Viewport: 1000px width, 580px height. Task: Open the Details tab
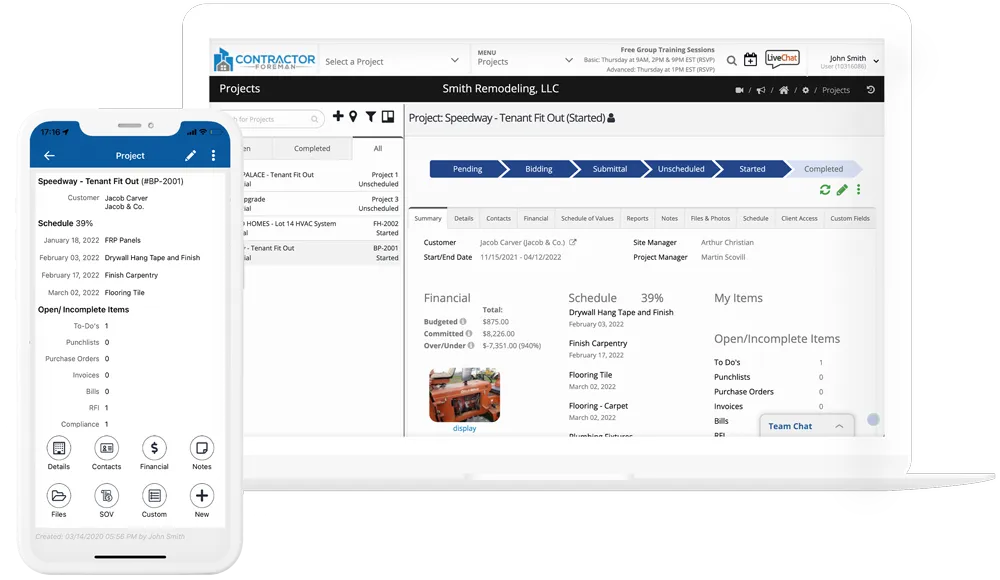tap(464, 218)
